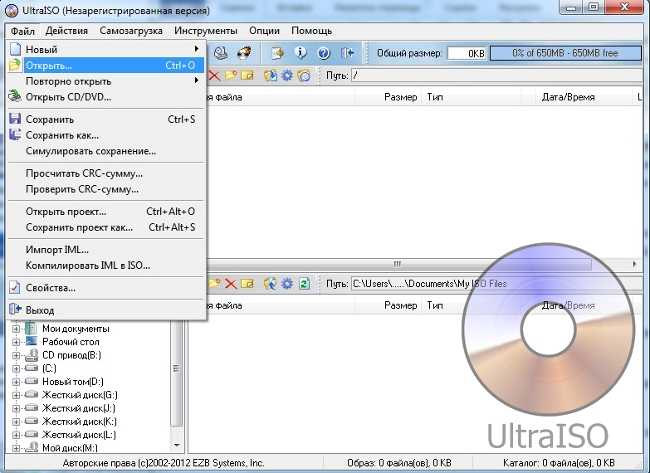Click the checklist icon beside Свойства...
650x473 pixels.
coord(15,287)
